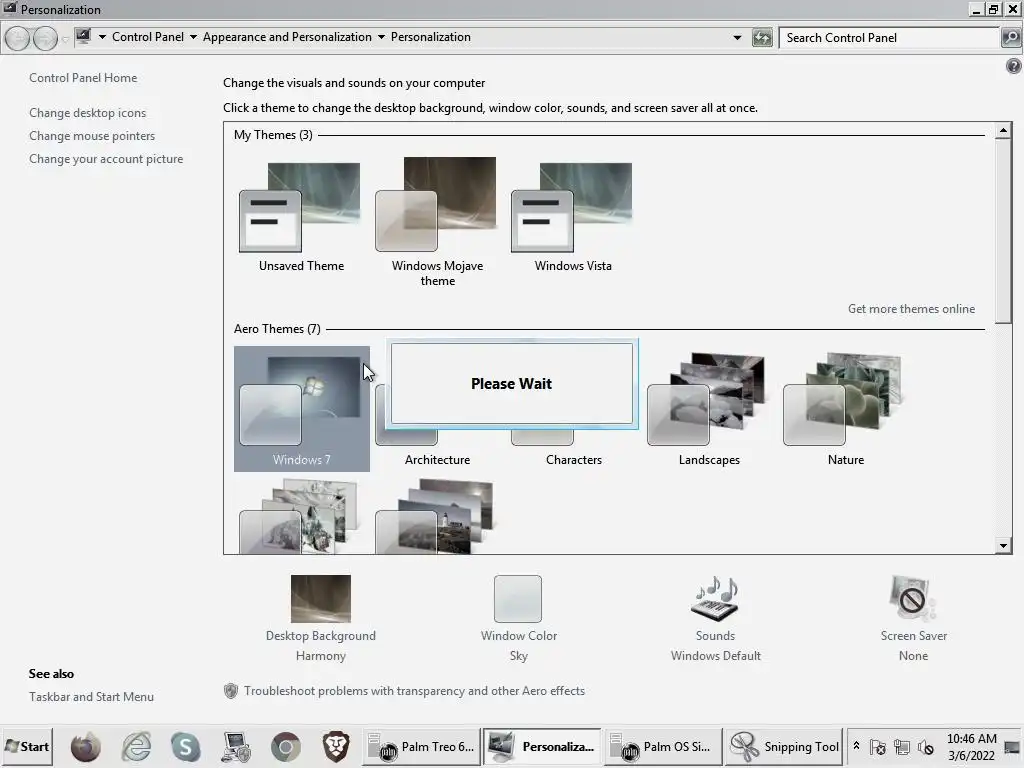1024x768 pixels.
Task: Switch to Snipping Tool taskbar window
Action: [x=784, y=746]
